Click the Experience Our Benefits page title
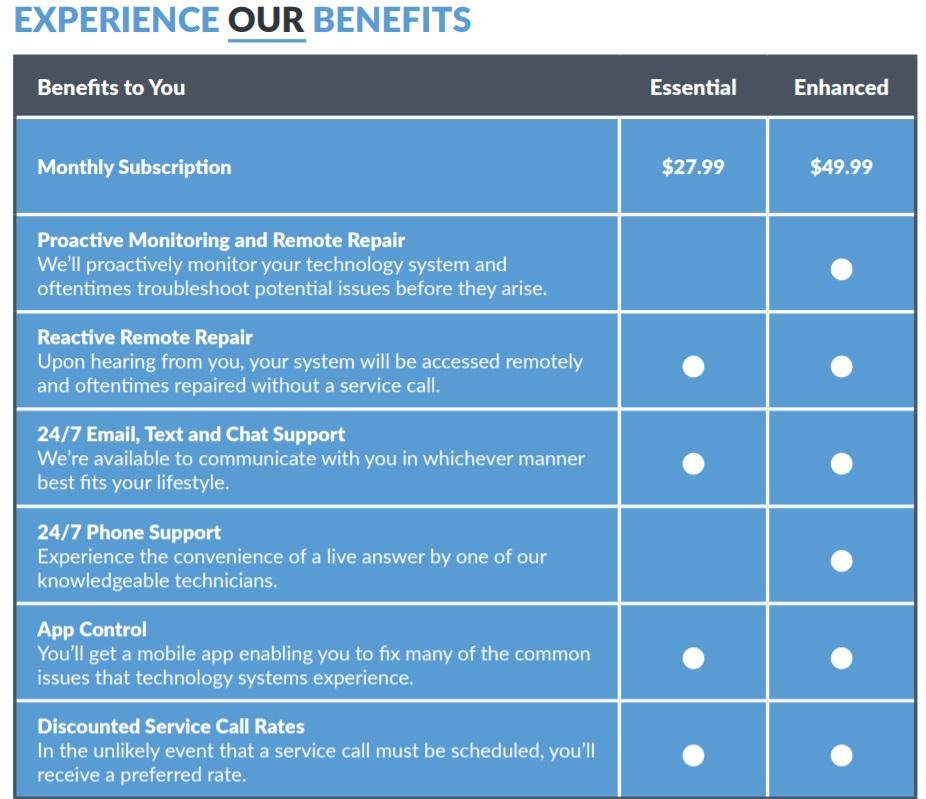This screenshot has height=799, width=926. click(x=243, y=19)
